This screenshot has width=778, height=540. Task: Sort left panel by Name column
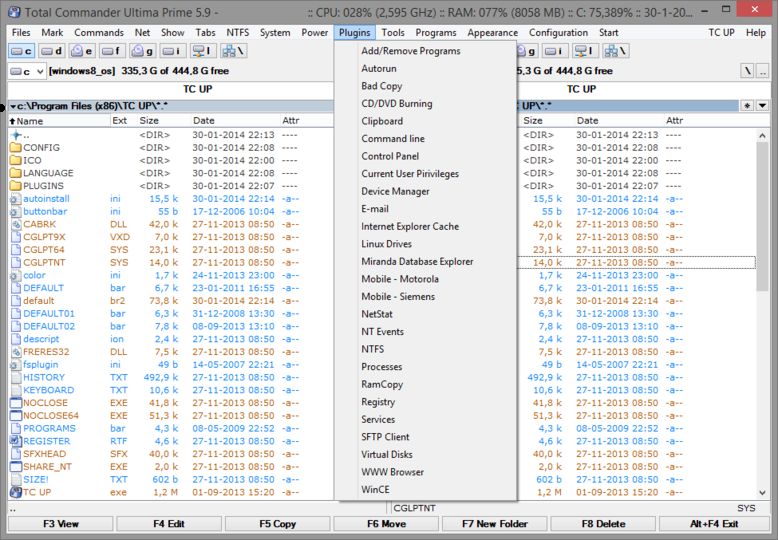[x=60, y=121]
